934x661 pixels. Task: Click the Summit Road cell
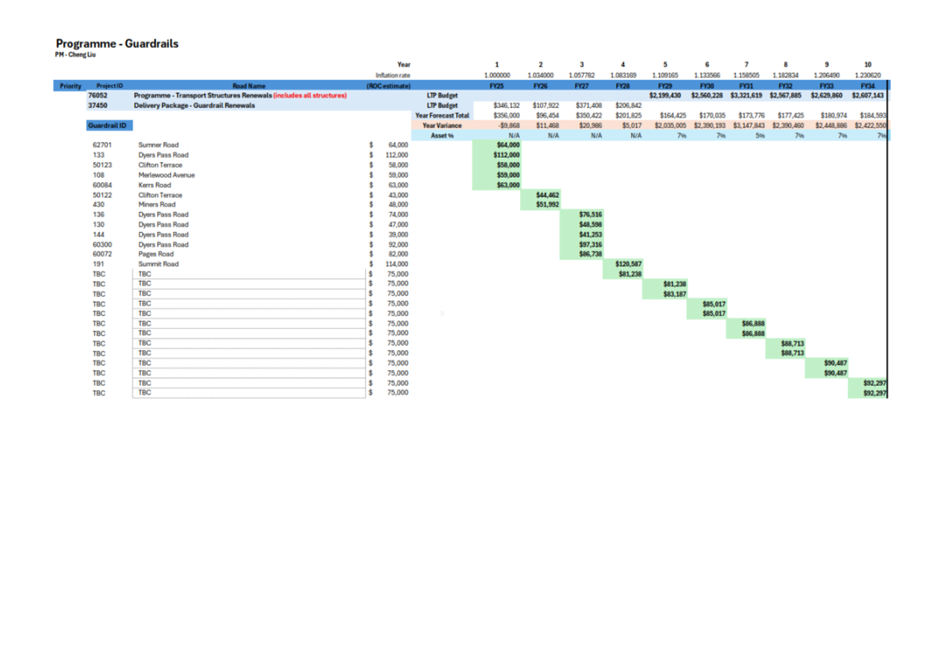158,264
